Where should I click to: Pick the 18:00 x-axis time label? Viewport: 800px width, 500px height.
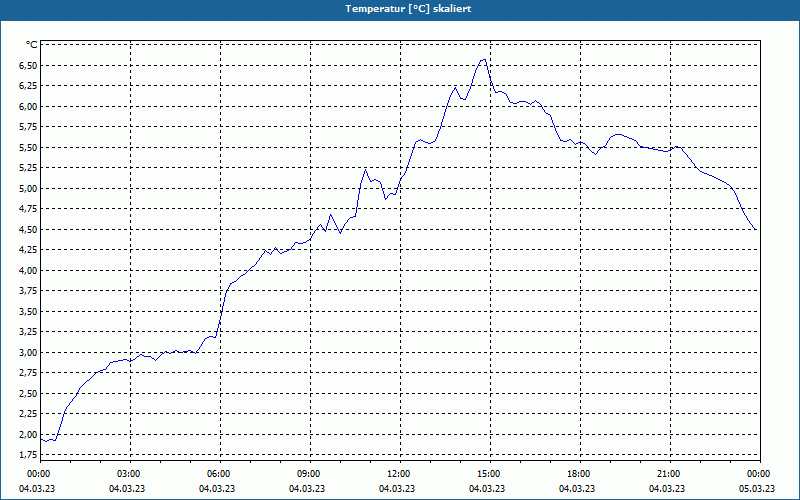(x=579, y=474)
